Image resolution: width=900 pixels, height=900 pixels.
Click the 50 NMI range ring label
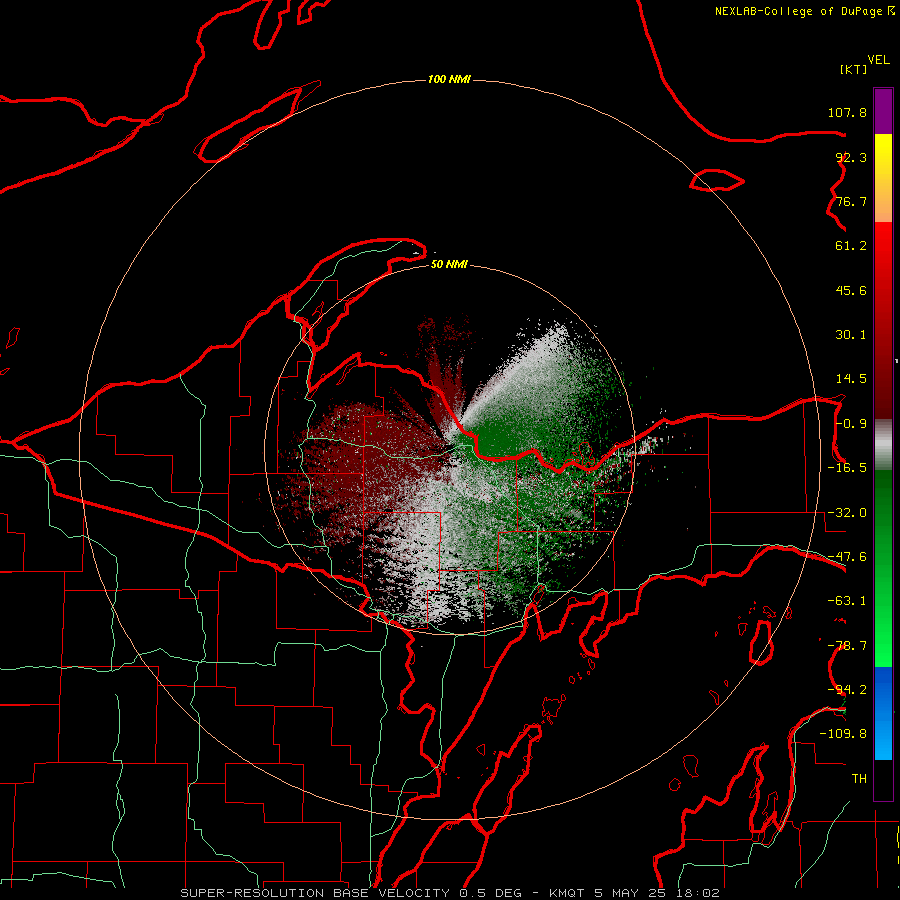point(449,264)
